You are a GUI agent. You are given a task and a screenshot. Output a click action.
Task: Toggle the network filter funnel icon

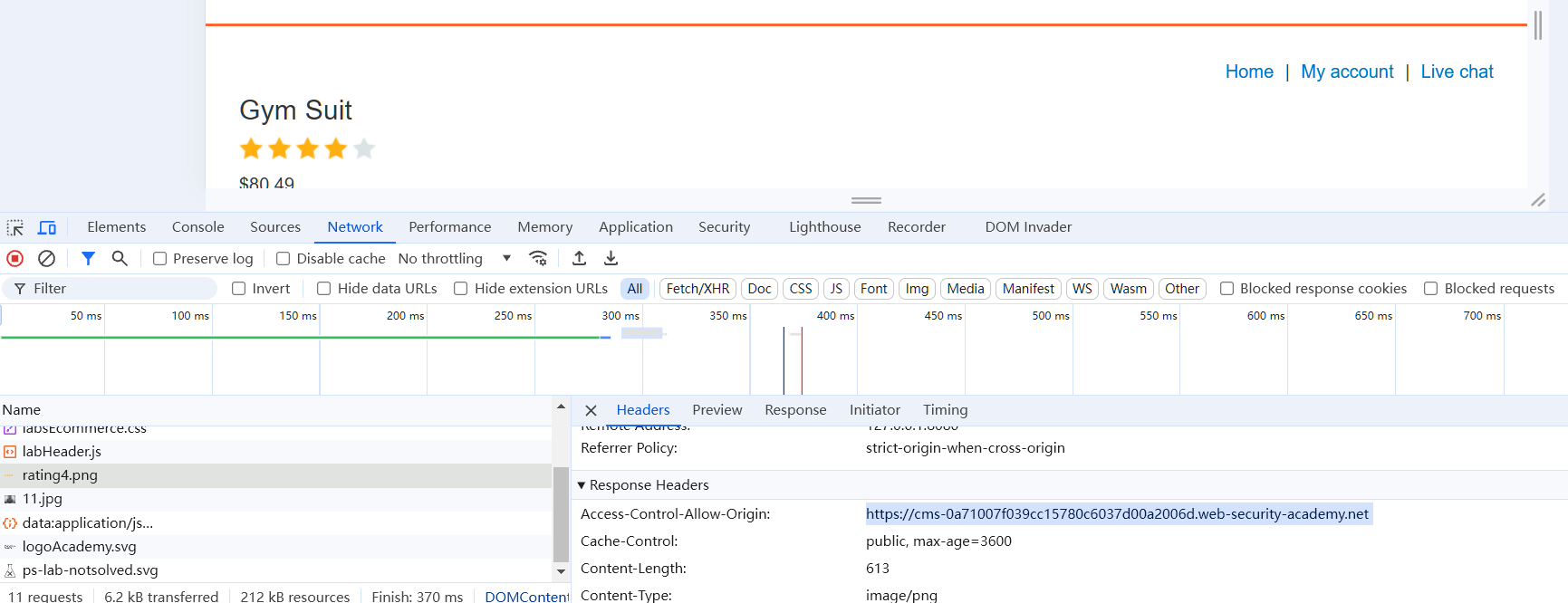pyautogui.click(x=88, y=259)
